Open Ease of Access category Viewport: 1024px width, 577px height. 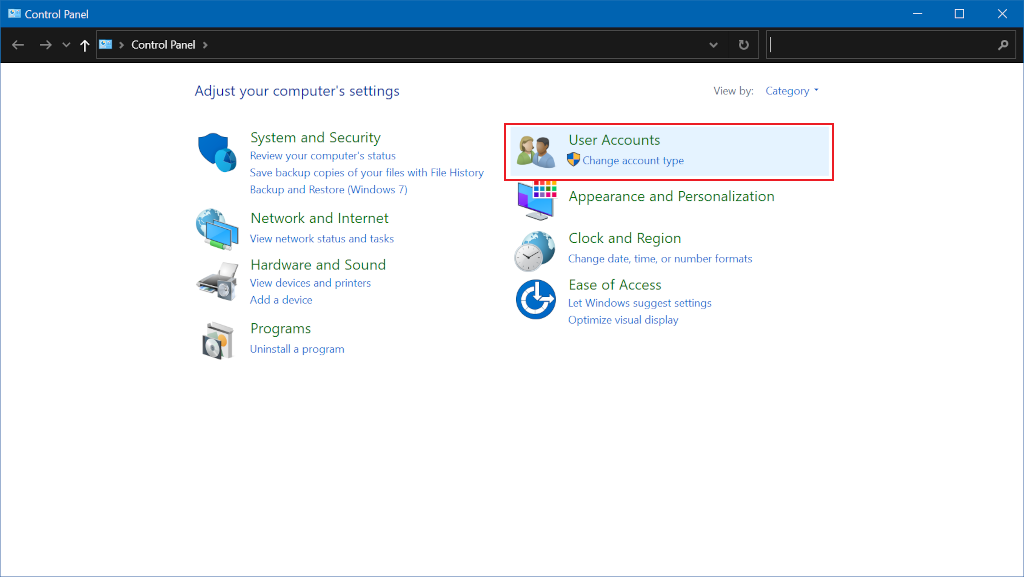point(615,285)
